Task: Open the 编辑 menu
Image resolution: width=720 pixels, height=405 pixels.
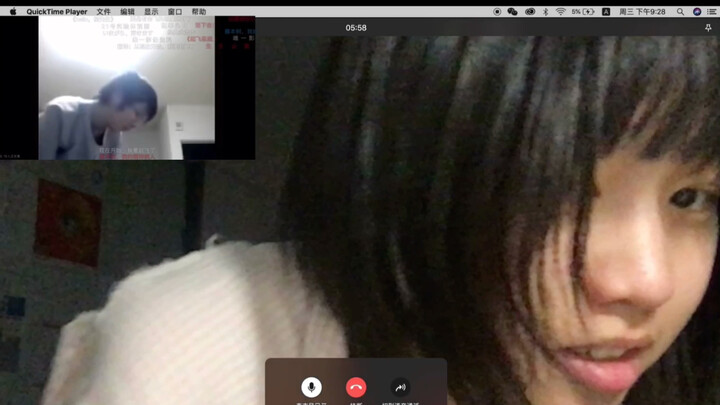Action: 127,11
